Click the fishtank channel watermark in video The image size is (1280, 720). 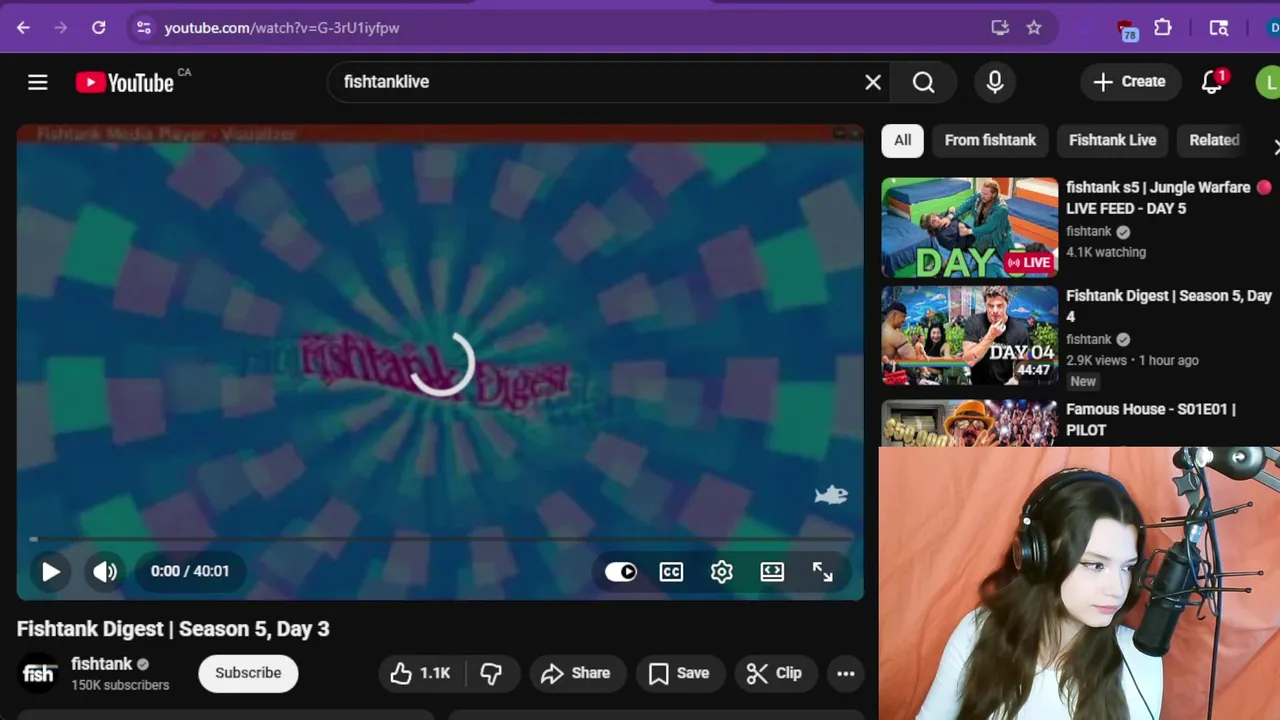click(x=831, y=495)
